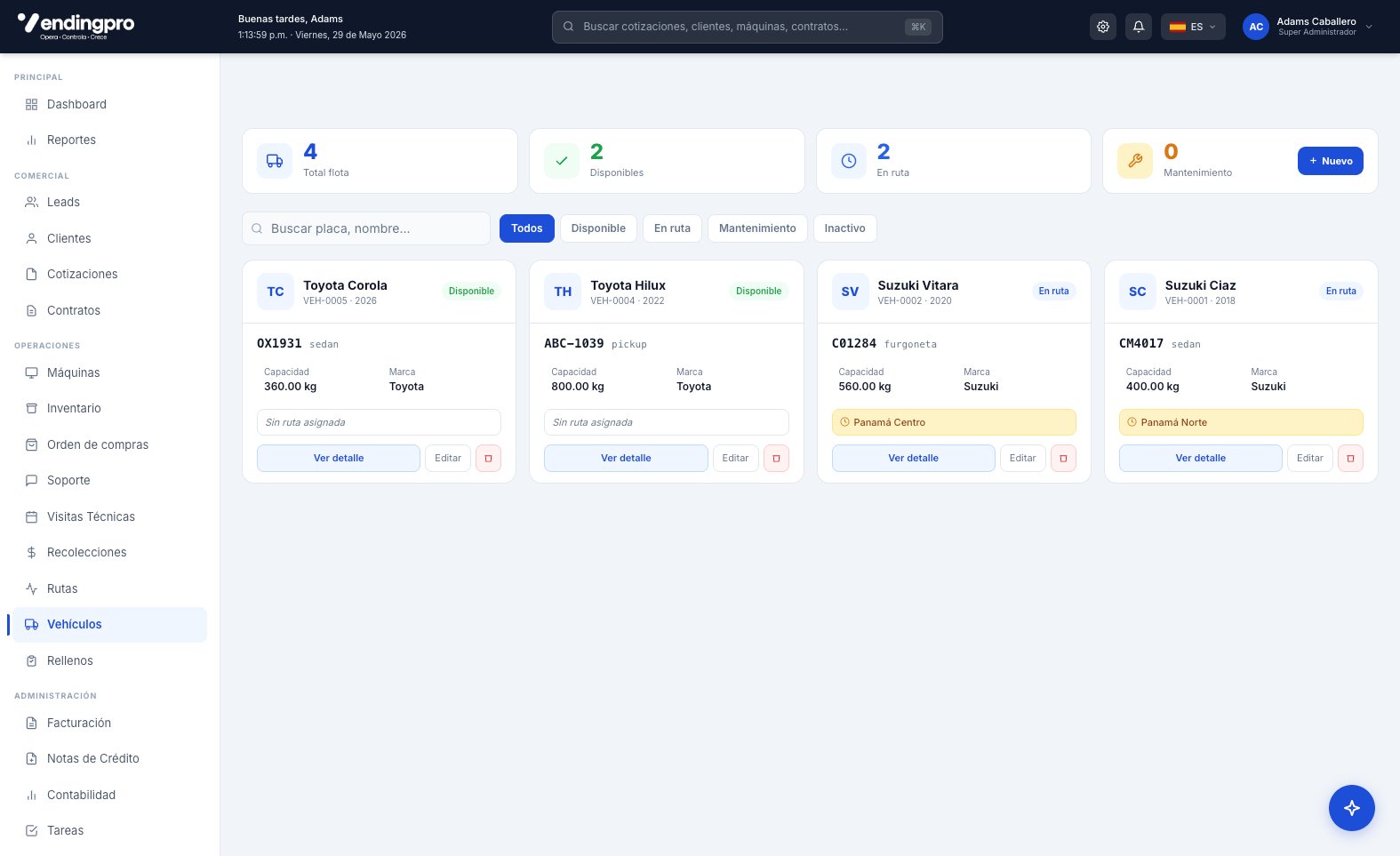Viewport: 1400px width, 856px height.
Task: Delete Toyota Hilux vehicle via trash icon
Action: click(776, 458)
